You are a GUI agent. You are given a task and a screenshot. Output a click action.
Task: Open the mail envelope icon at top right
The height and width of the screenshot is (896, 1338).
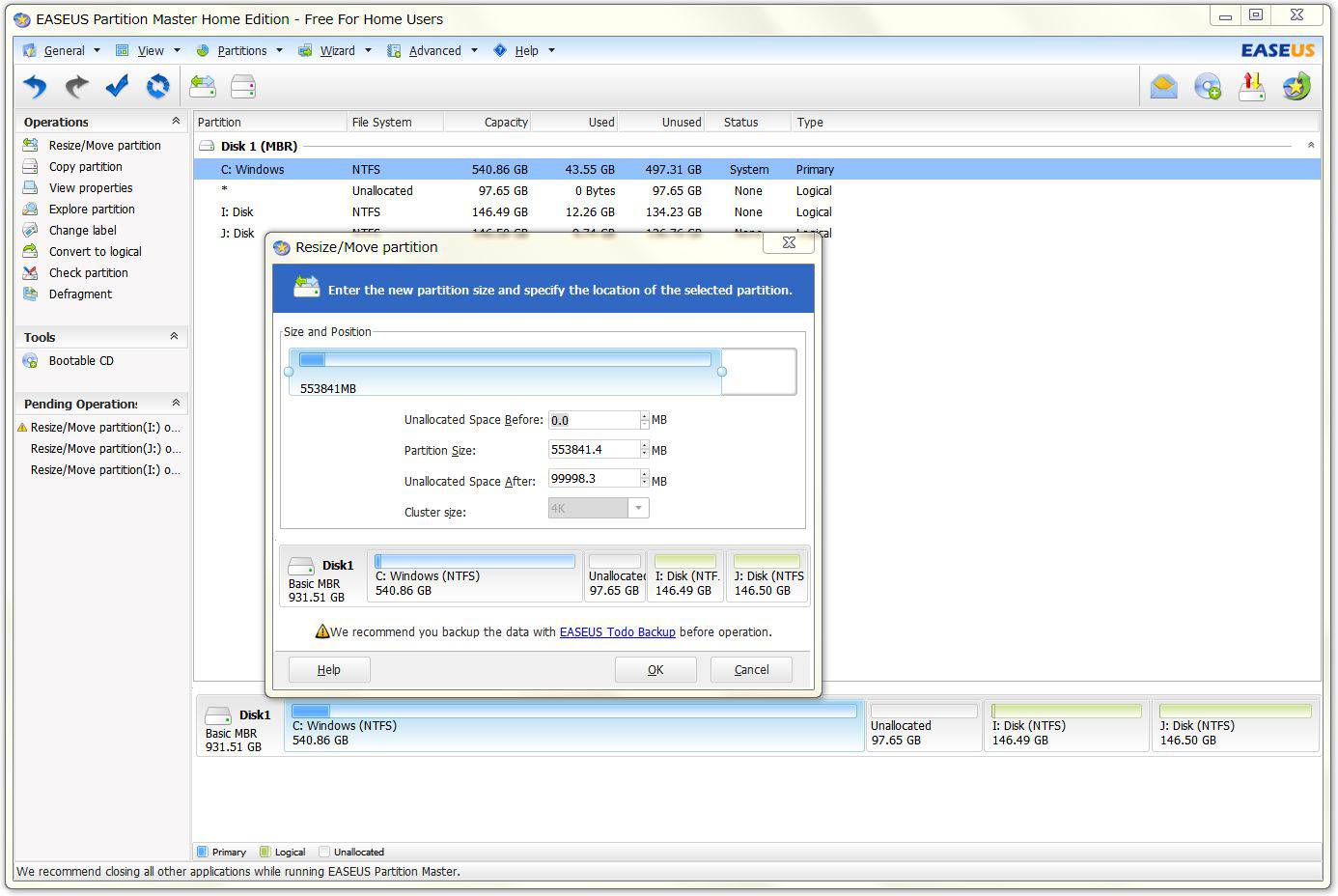point(1164,87)
